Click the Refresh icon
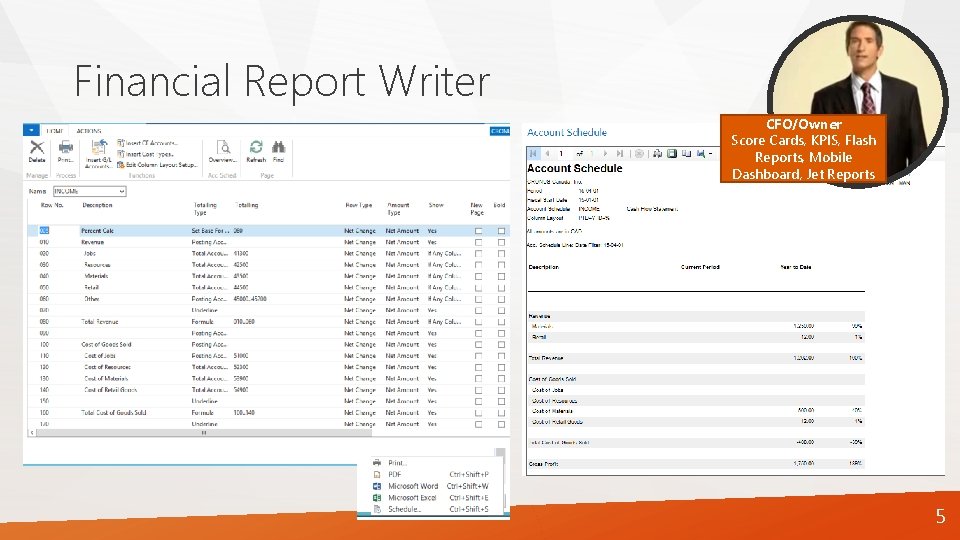Viewport: 960px width, 540px height. (256, 146)
